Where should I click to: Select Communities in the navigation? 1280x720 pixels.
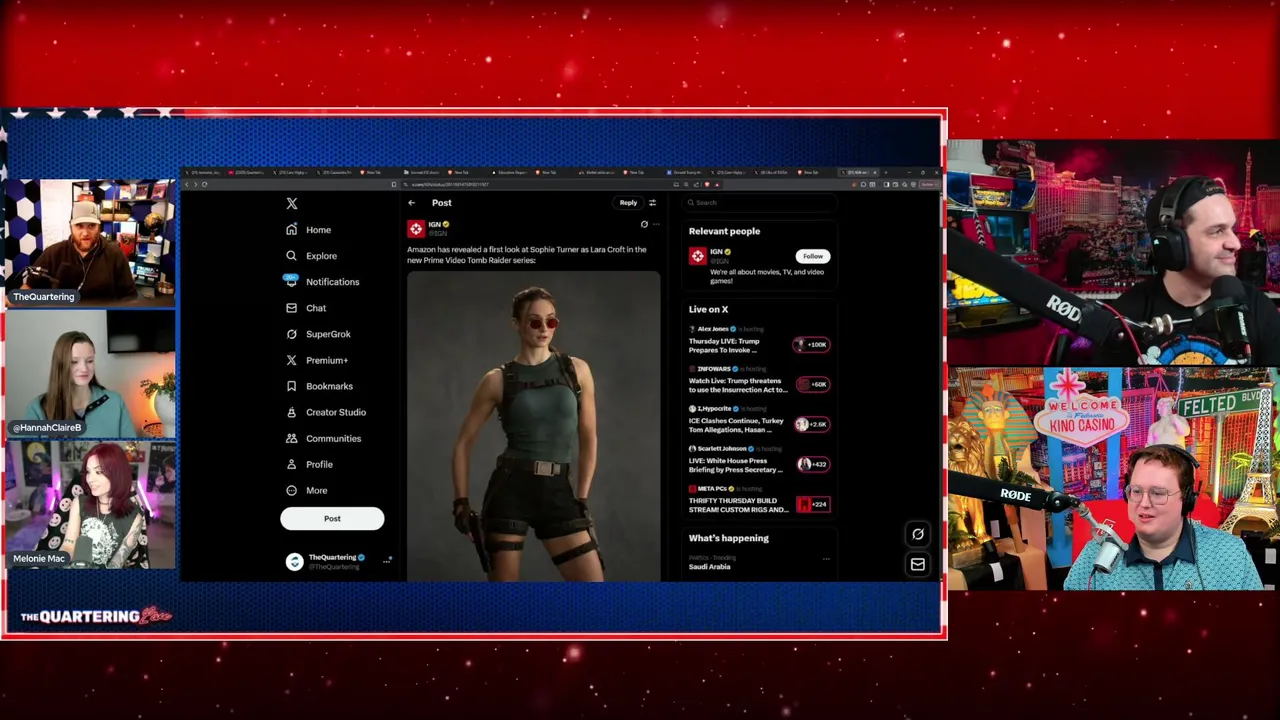click(333, 438)
